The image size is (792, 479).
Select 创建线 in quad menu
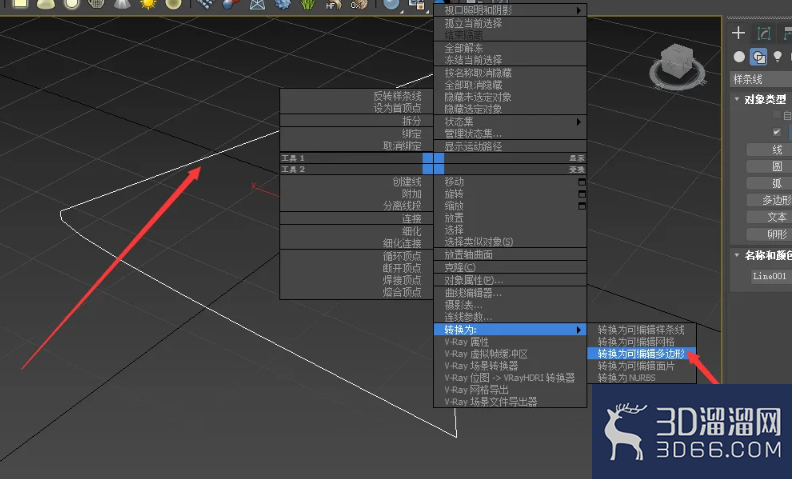(x=357, y=182)
